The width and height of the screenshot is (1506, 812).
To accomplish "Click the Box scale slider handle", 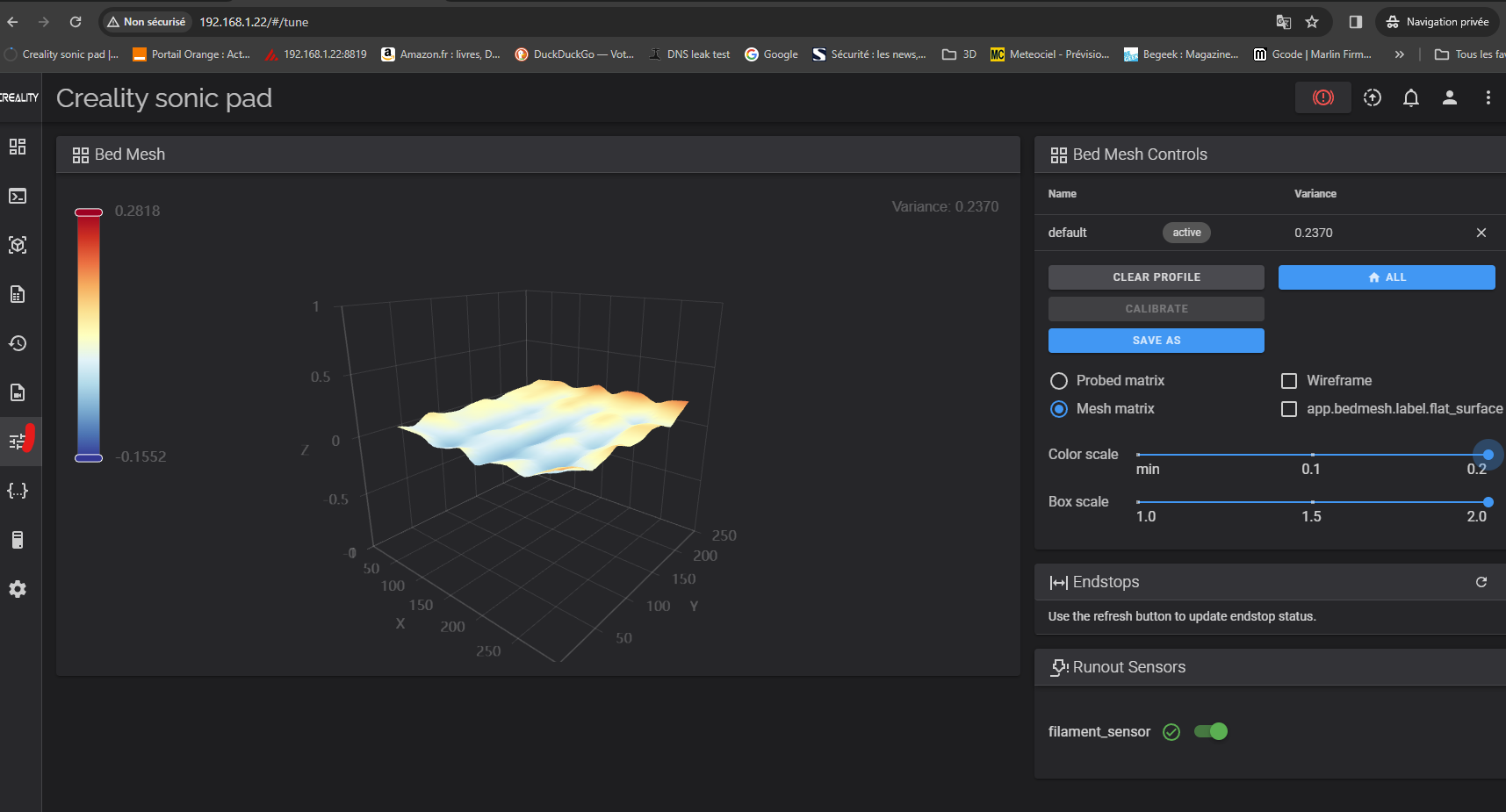I will [1488, 502].
